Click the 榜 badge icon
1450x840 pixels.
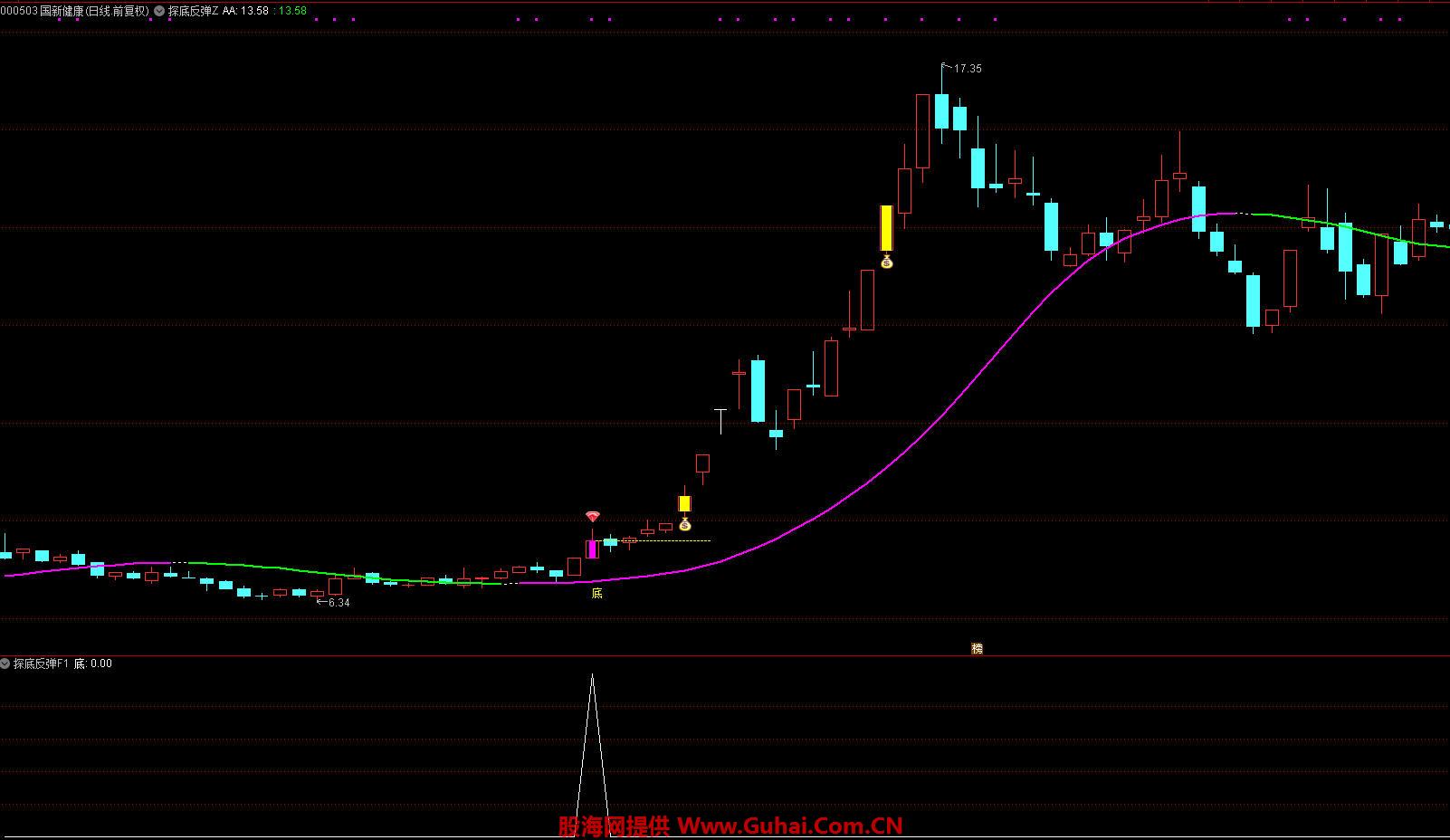tap(977, 648)
